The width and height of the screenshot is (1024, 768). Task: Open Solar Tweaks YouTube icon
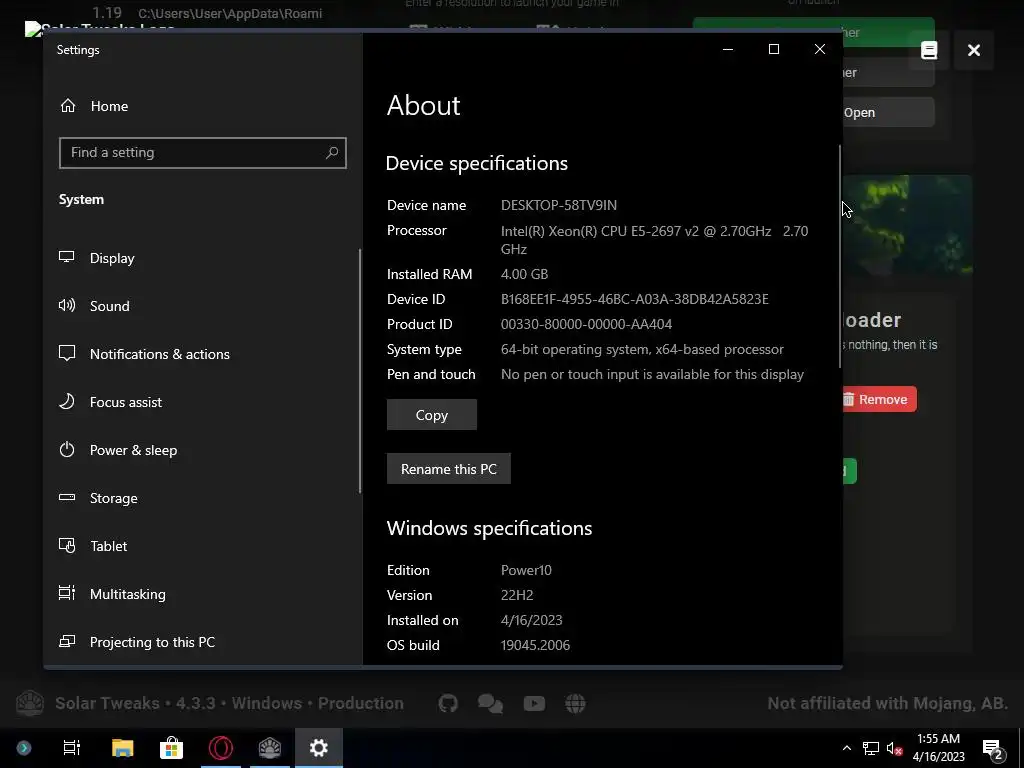(x=534, y=703)
